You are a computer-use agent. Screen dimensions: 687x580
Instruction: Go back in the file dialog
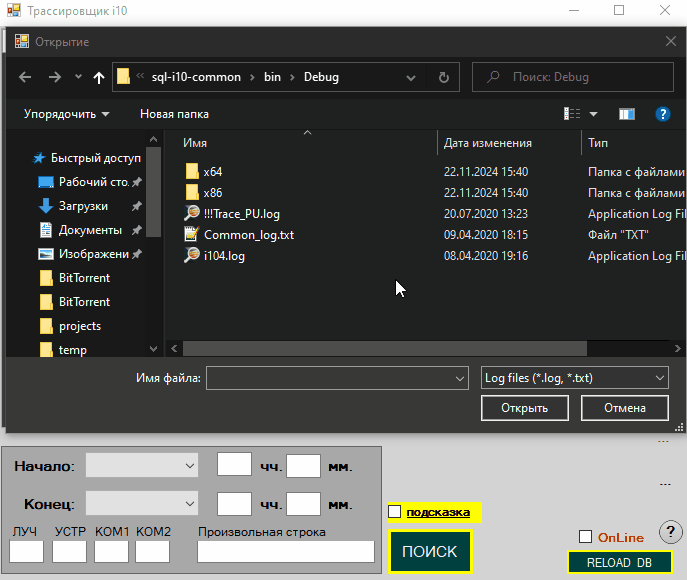tap(25, 78)
